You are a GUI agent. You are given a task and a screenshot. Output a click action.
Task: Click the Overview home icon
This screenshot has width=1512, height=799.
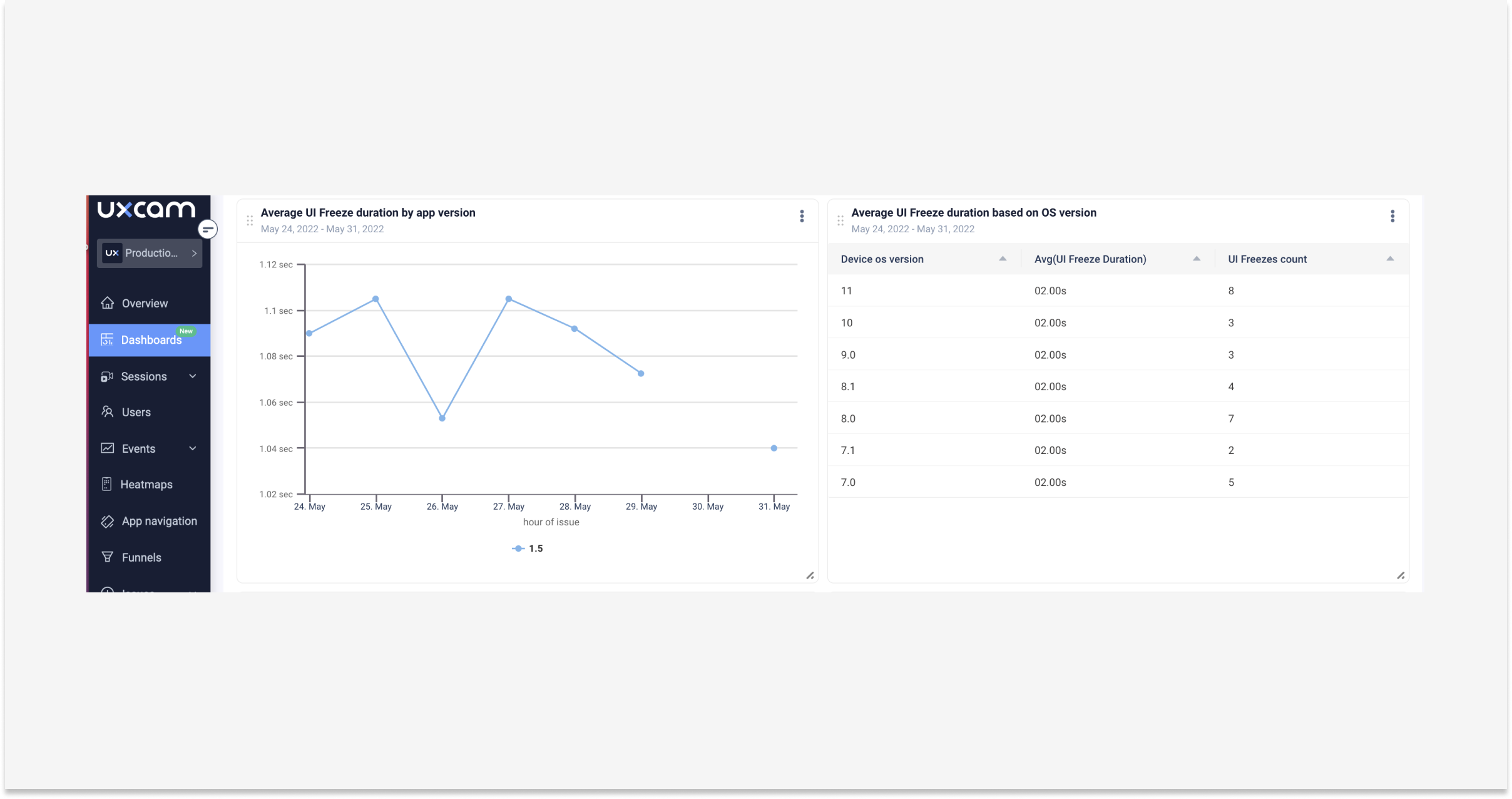108,303
